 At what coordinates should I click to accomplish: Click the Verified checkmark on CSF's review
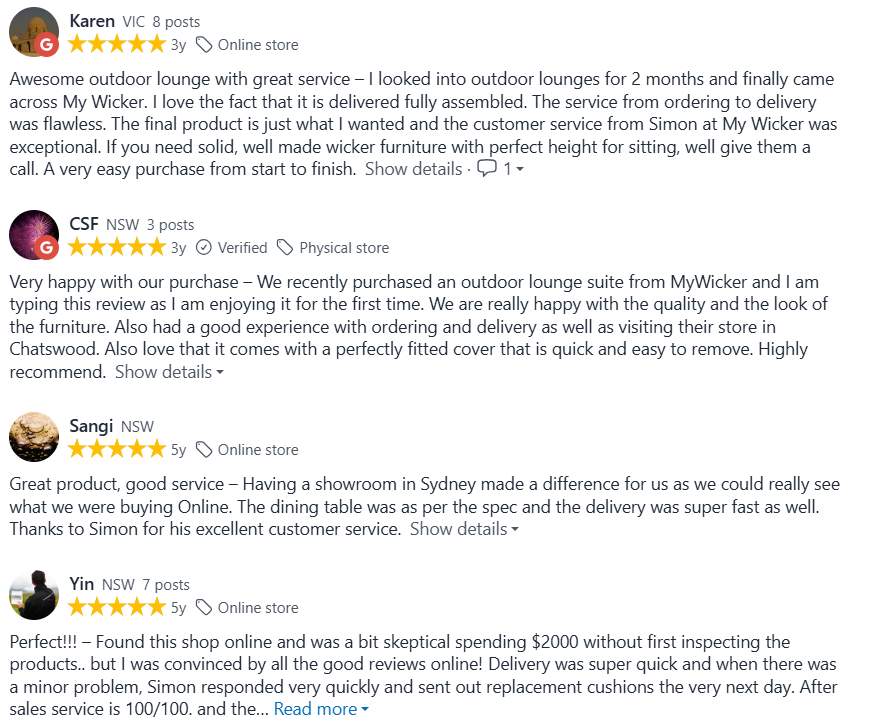206,247
